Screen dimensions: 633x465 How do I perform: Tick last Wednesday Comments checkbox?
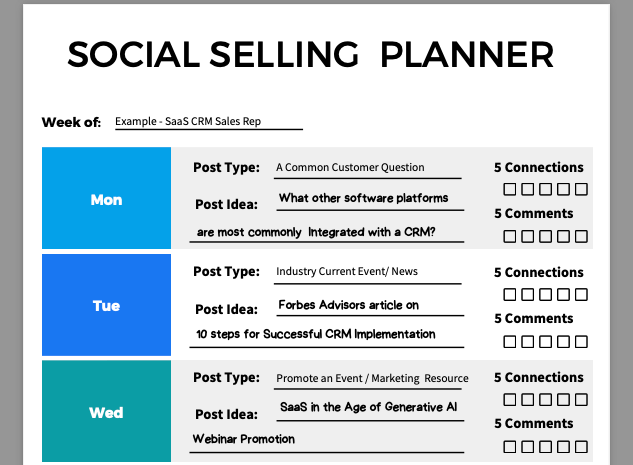click(x=581, y=447)
